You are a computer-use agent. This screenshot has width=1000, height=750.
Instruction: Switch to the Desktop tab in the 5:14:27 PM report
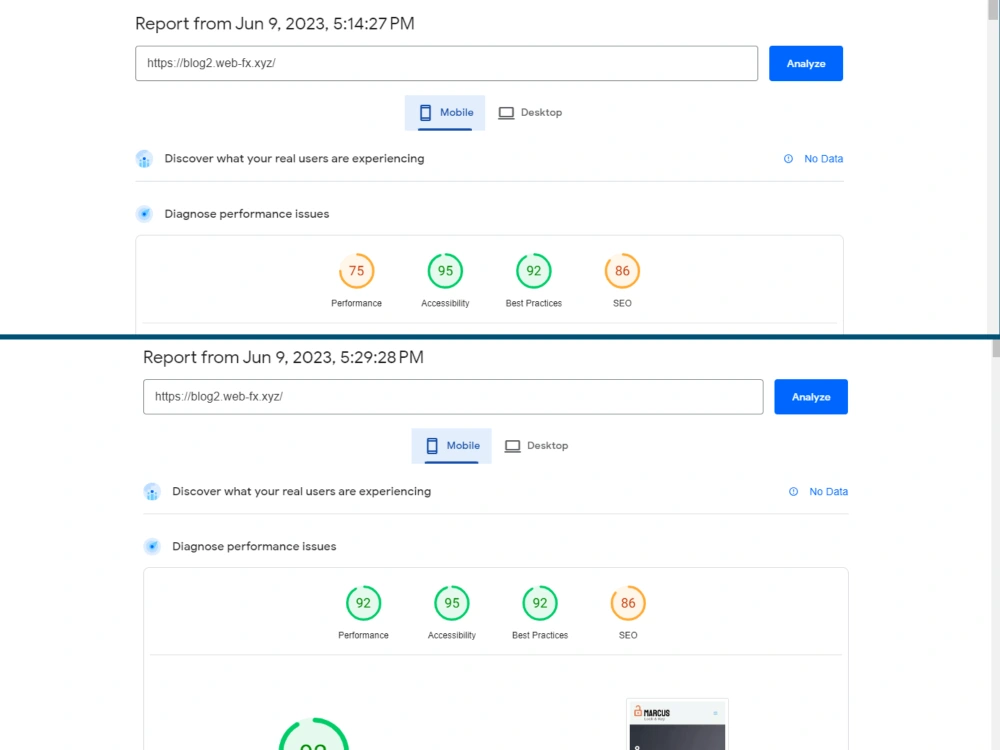click(x=530, y=113)
